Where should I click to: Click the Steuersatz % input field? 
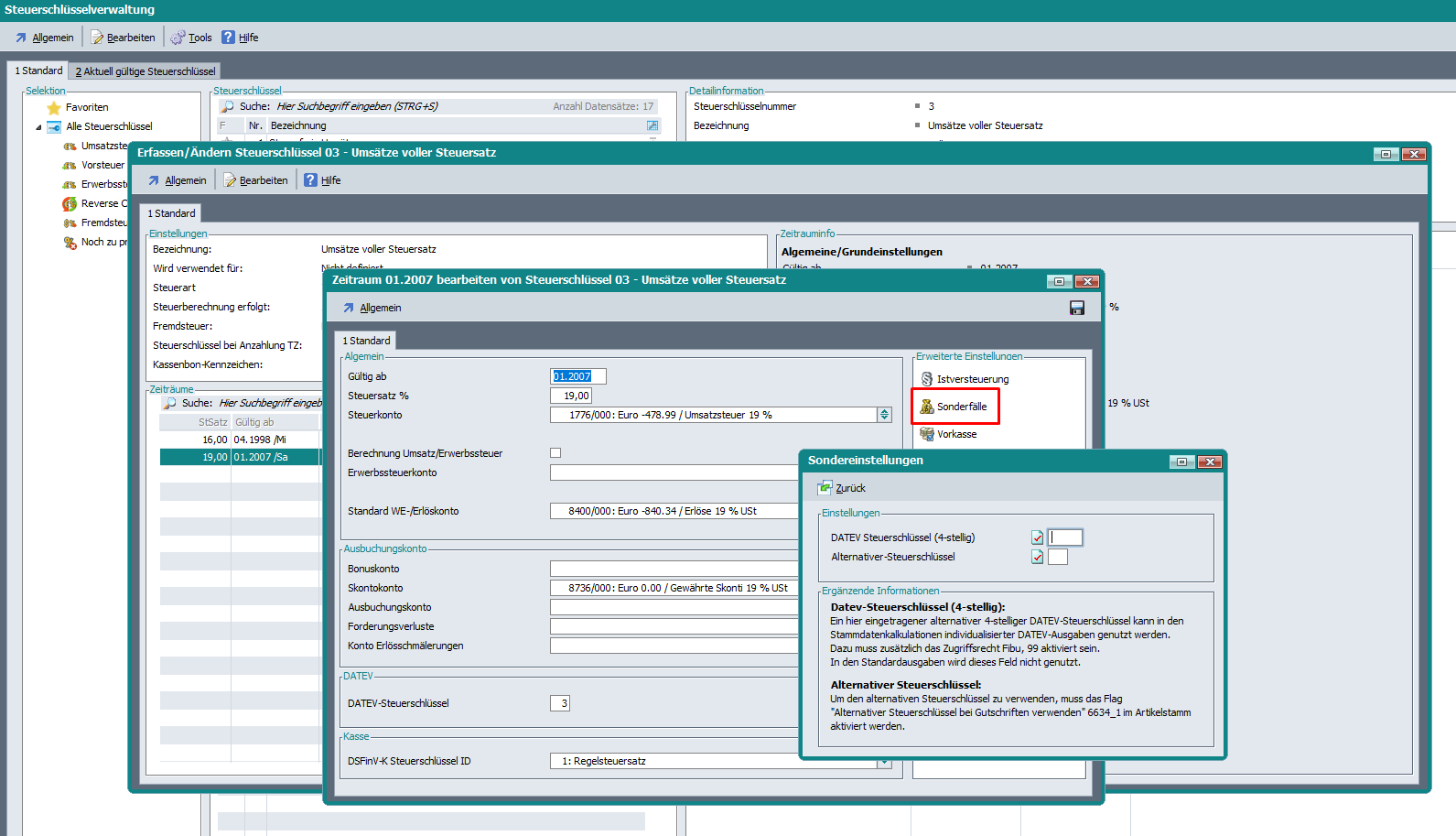[571, 396]
